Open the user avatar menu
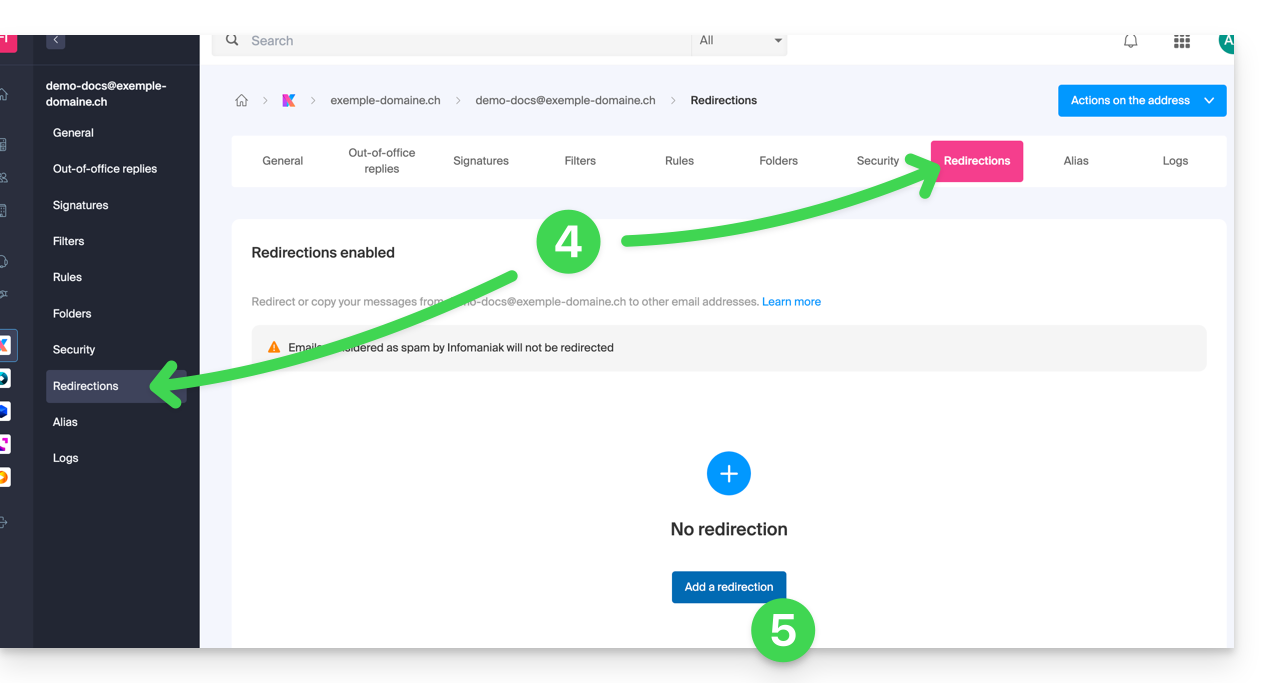1269x683 pixels. [x=1225, y=42]
